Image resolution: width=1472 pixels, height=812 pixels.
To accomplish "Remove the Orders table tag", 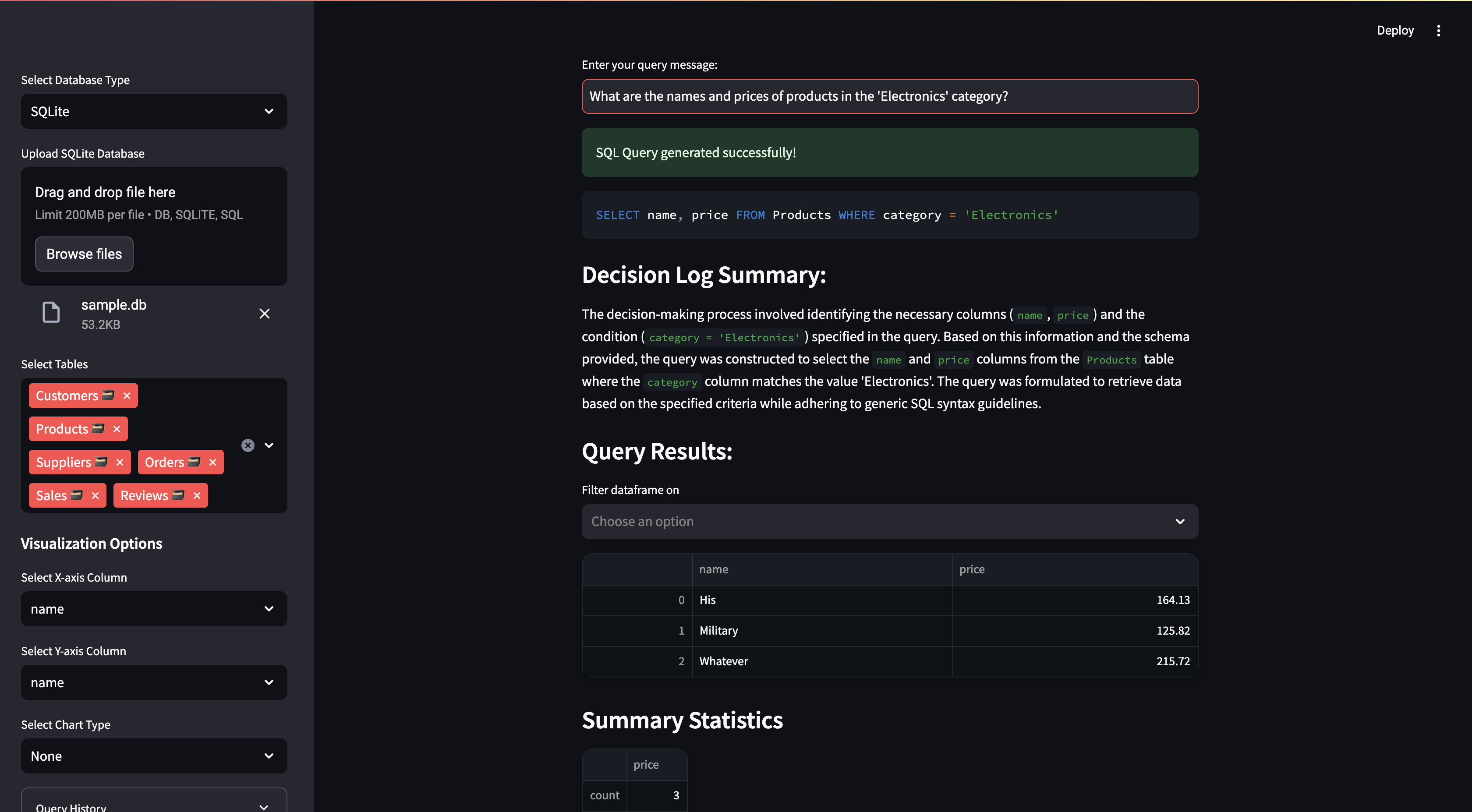I will (x=212, y=462).
